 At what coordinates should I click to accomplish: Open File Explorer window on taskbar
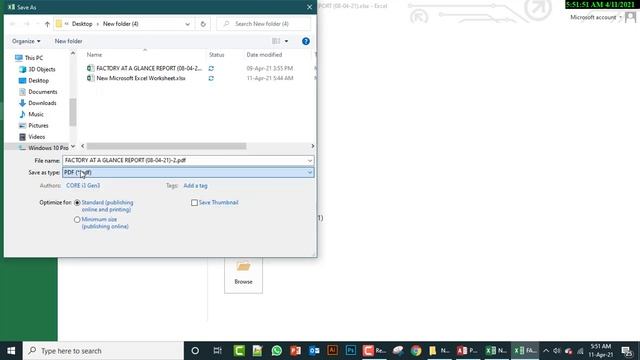[x=439, y=351]
